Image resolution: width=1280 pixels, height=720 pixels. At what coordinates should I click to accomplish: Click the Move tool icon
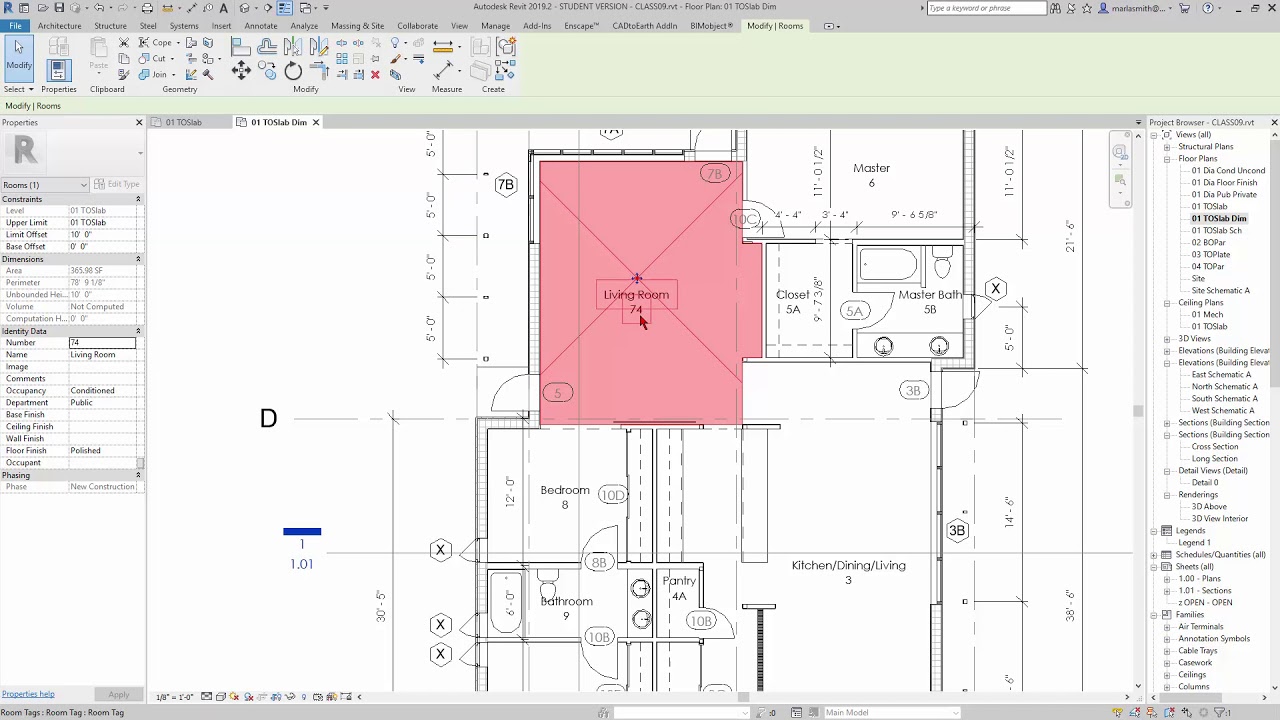point(241,70)
